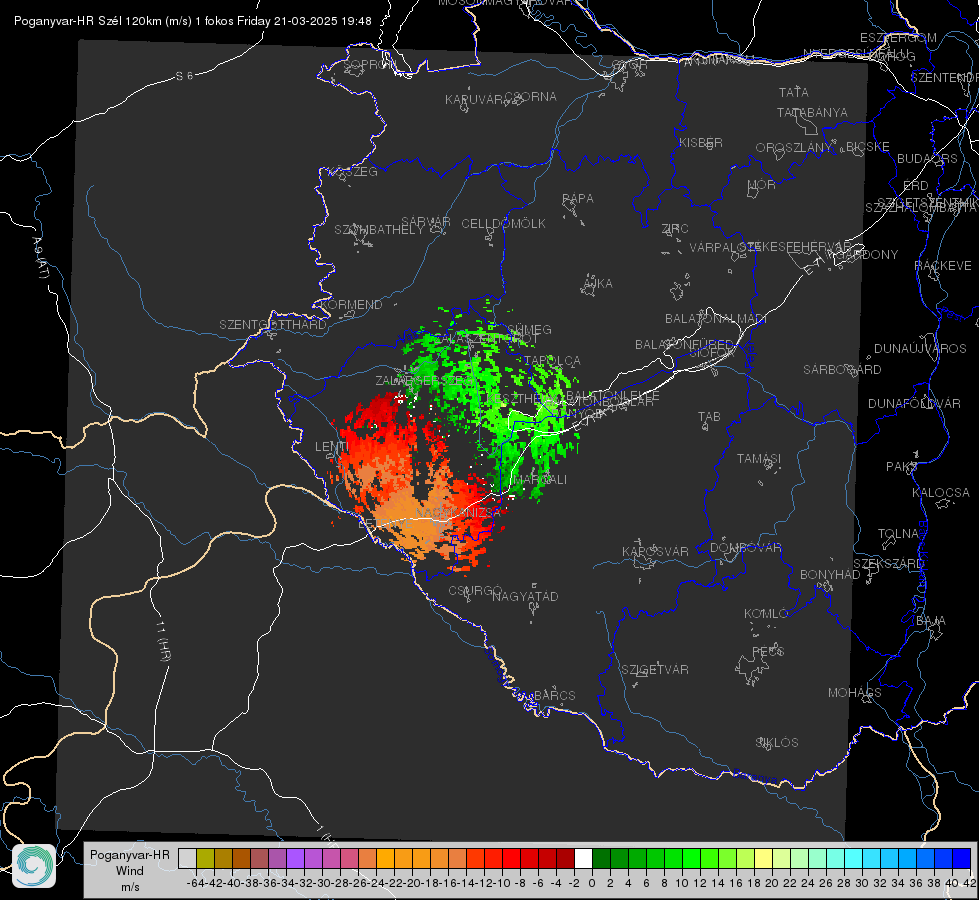Click the BONYHAD town label

pos(830,575)
